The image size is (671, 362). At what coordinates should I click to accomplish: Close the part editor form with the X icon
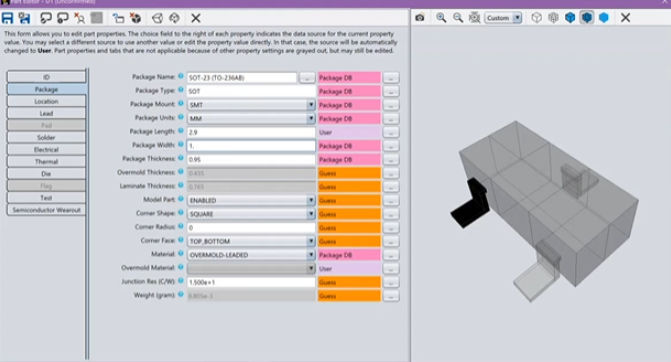pyautogui.click(x=196, y=18)
